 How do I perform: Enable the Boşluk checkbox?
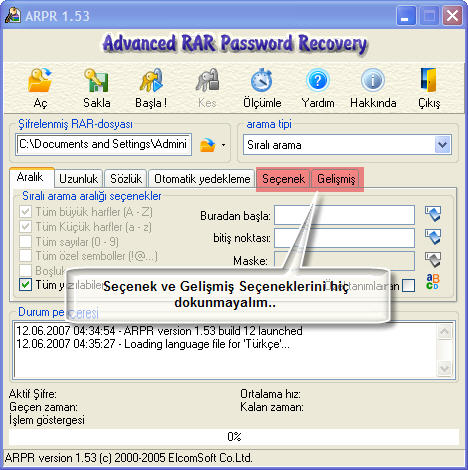click(x=26, y=270)
